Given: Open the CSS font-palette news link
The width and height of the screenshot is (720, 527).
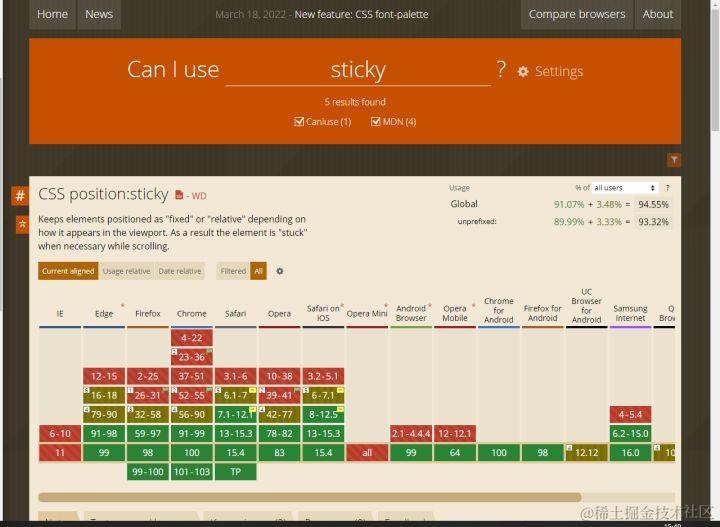Looking at the screenshot, I should click(361, 14).
